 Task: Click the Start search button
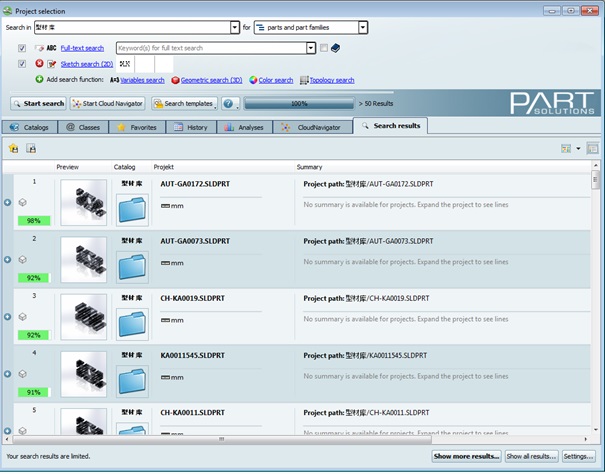[x=39, y=103]
